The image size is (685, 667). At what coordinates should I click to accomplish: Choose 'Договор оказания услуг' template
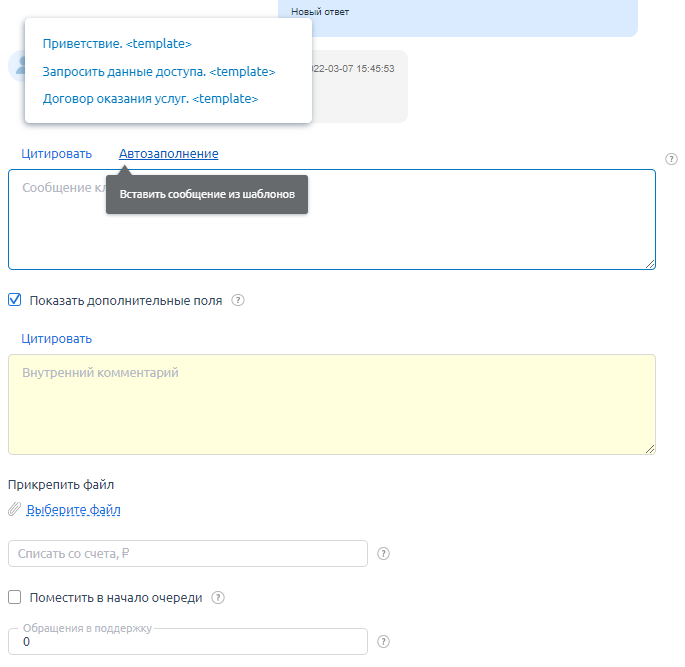coord(150,99)
